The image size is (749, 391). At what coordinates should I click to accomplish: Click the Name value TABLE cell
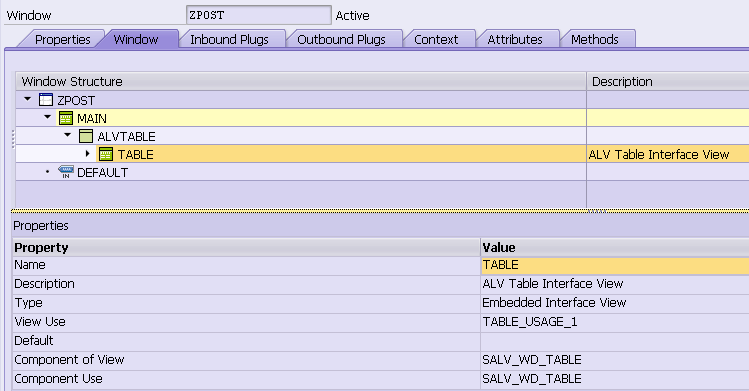(615, 265)
